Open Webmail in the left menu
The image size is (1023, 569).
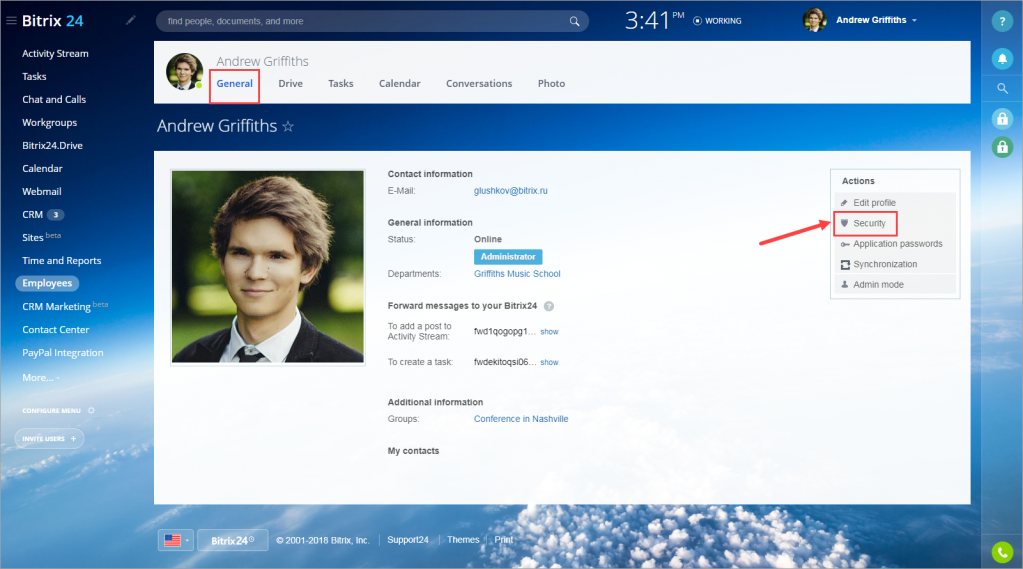pyautogui.click(x=42, y=191)
